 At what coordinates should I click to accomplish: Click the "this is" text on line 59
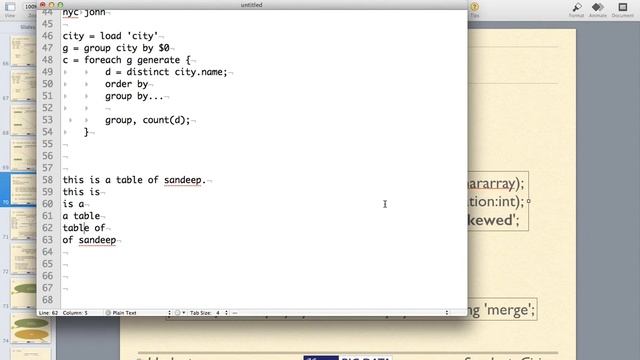tap(81, 192)
